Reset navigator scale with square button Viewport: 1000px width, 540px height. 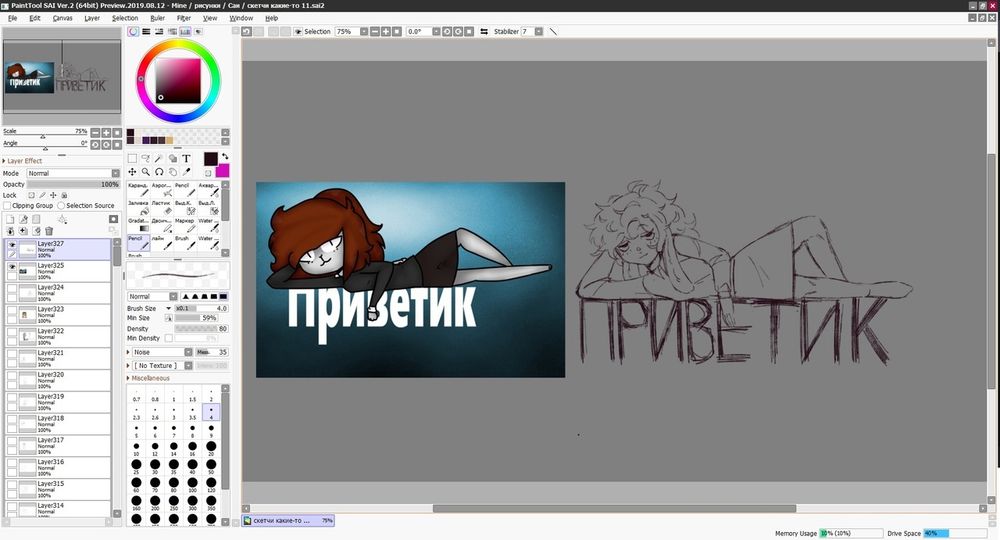tap(117, 133)
